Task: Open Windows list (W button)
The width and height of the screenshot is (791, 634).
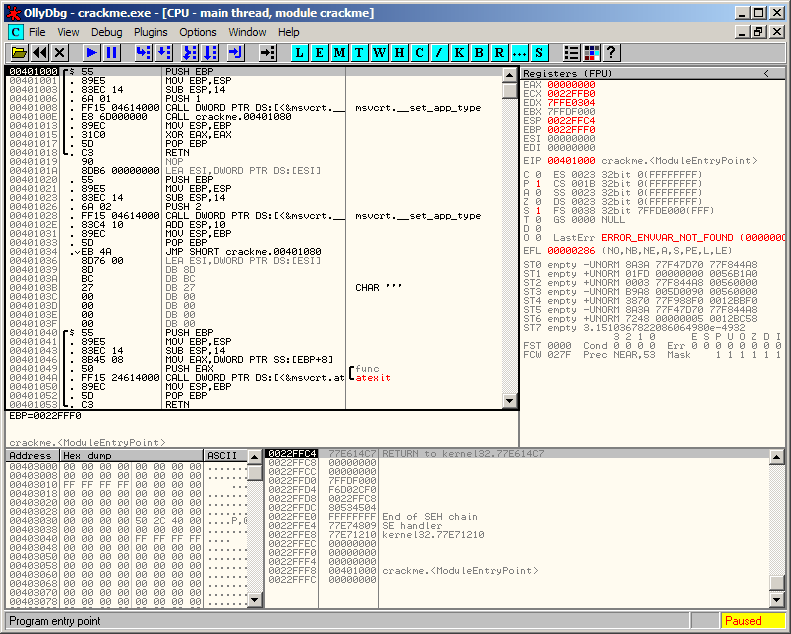Action: pyautogui.click(x=379, y=52)
